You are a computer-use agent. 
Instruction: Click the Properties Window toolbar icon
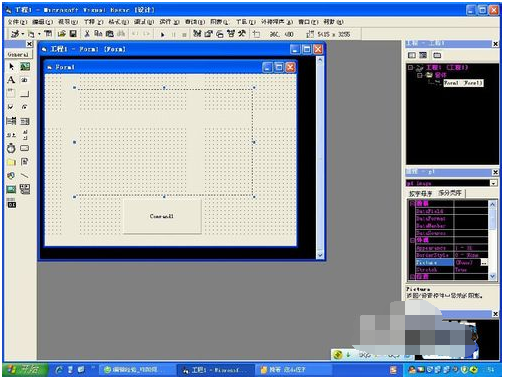tap(209, 33)
